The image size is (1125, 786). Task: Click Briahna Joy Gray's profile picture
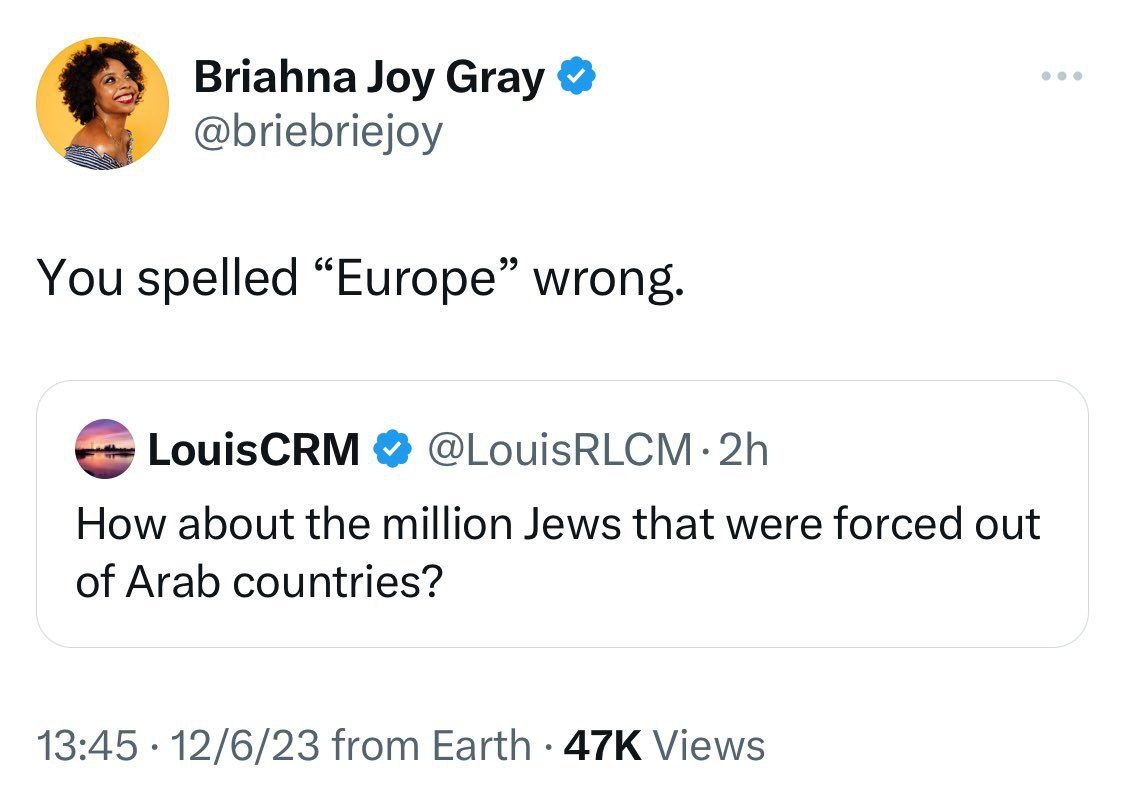(102, 103)
